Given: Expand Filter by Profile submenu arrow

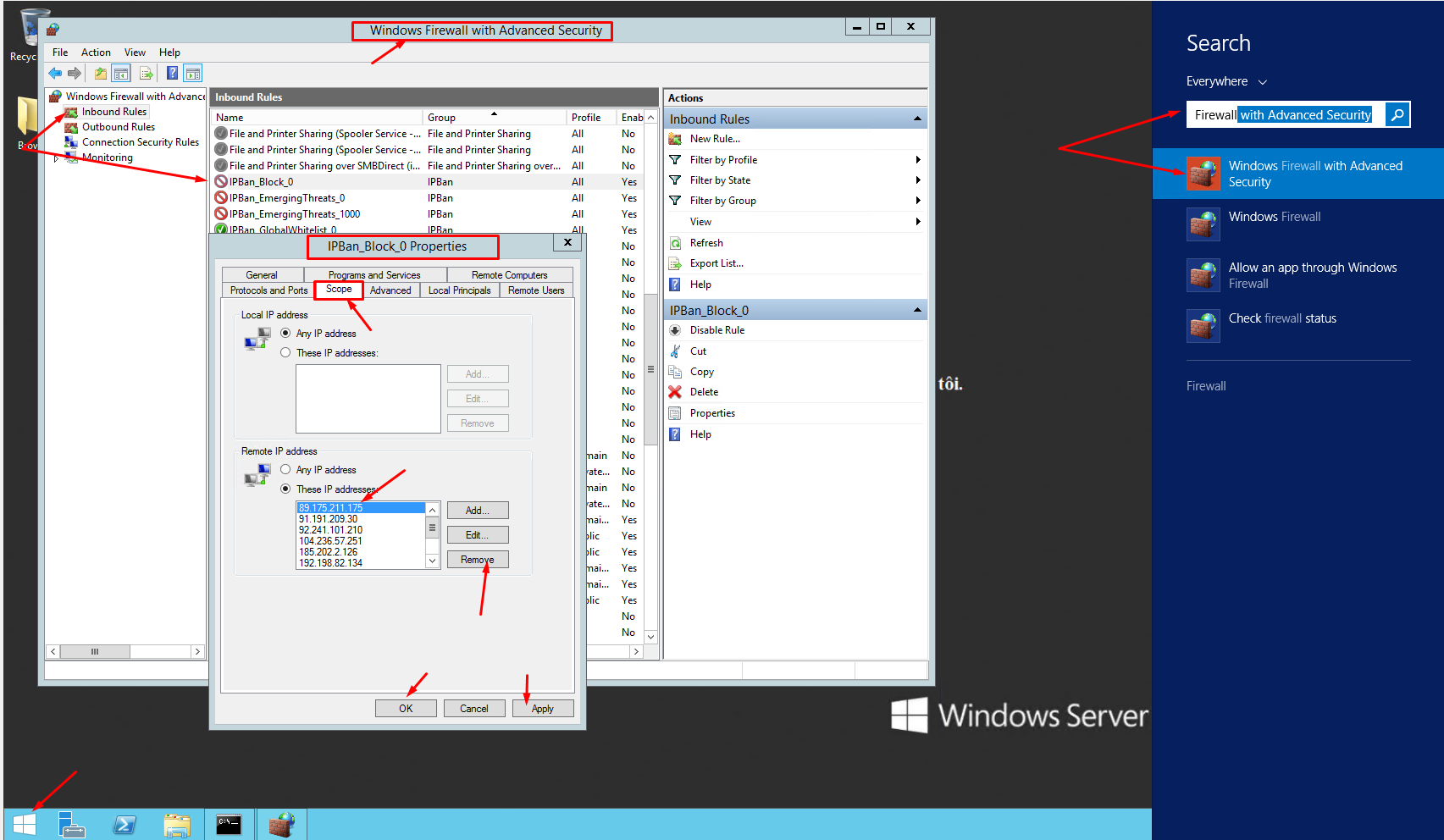Looking at the screenshot, I should click(x=918, y=160).
